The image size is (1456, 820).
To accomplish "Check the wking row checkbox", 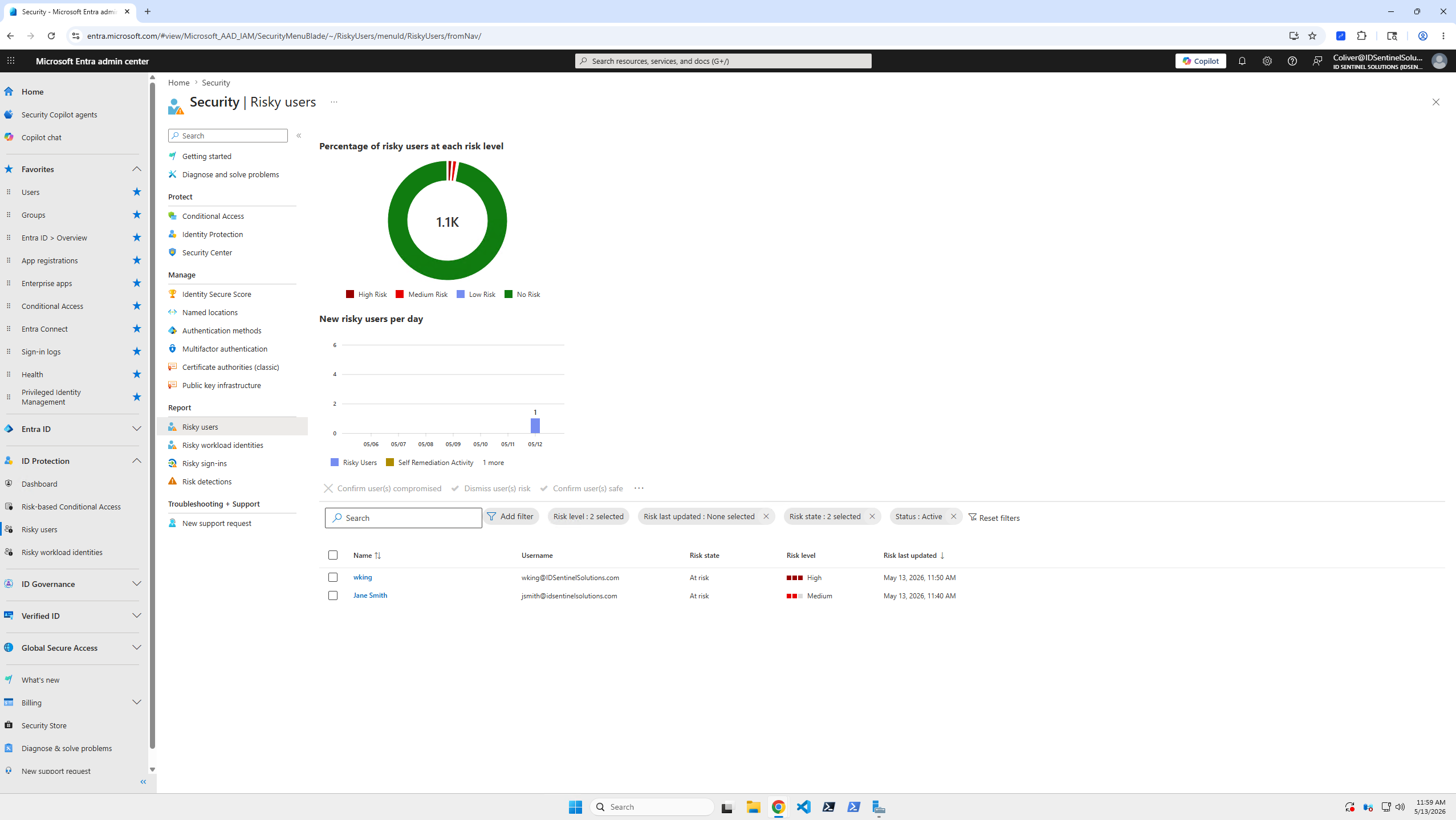I will [x=333, y=577].
